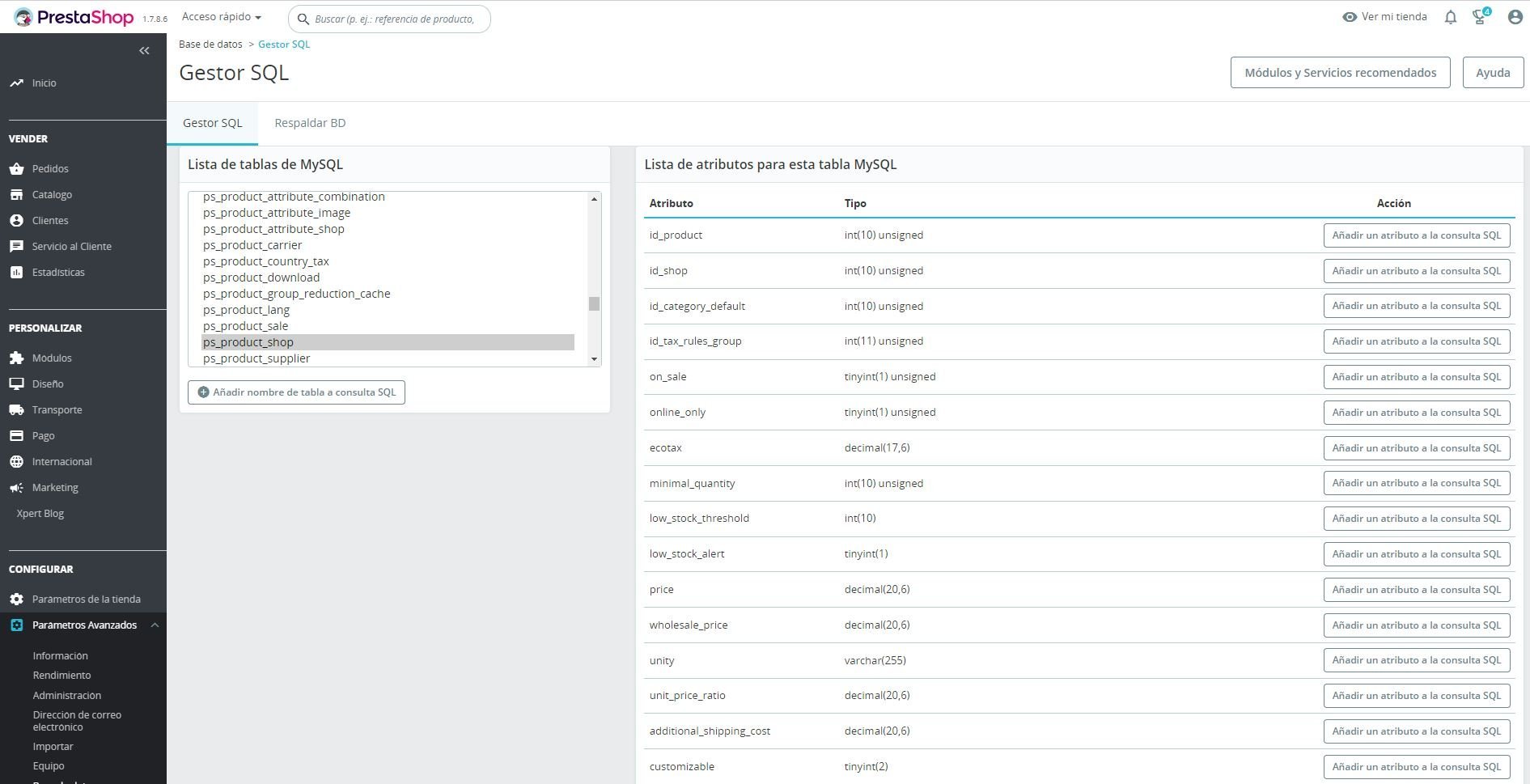
Task: Click Base de datos breadcrumb
Action: (x=210, y=44)
